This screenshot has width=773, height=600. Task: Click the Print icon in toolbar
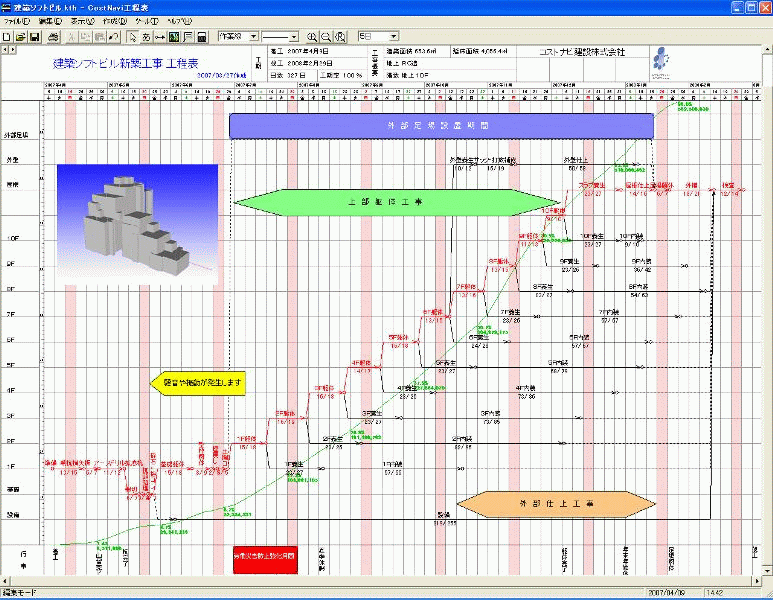point(53,37)
